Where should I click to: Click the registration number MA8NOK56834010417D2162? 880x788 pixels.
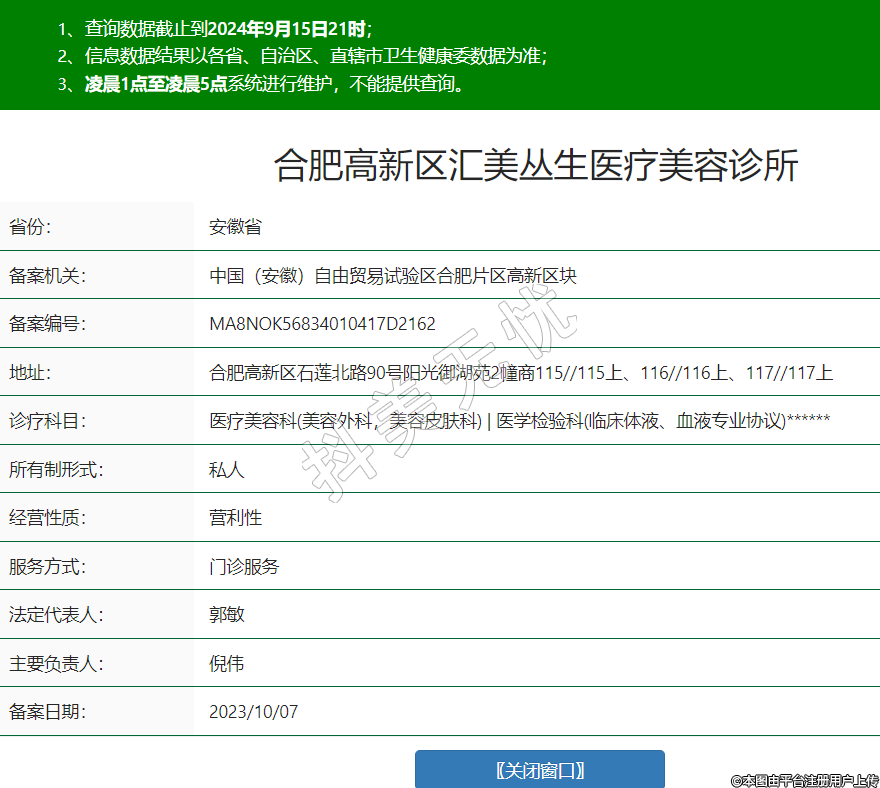[322, 324]
